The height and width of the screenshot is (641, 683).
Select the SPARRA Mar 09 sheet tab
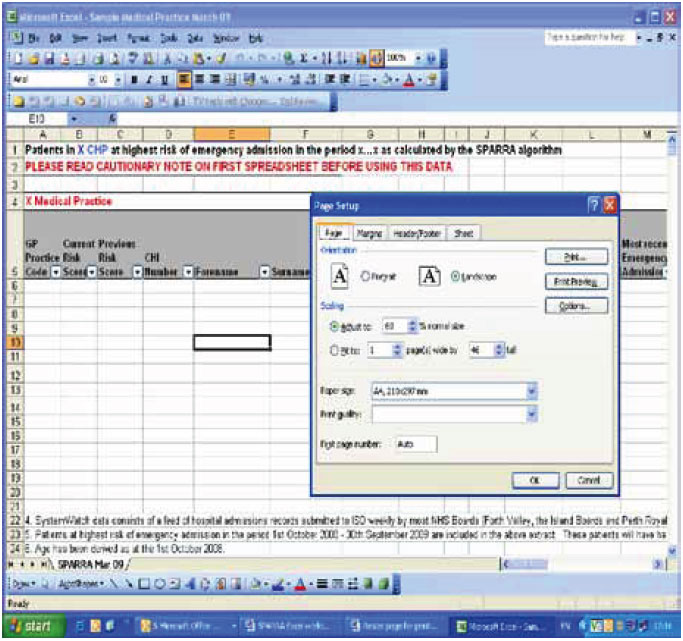91,565
